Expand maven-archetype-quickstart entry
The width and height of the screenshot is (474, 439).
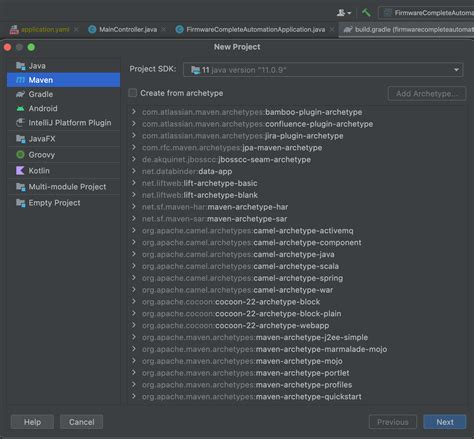coord(134,396)
